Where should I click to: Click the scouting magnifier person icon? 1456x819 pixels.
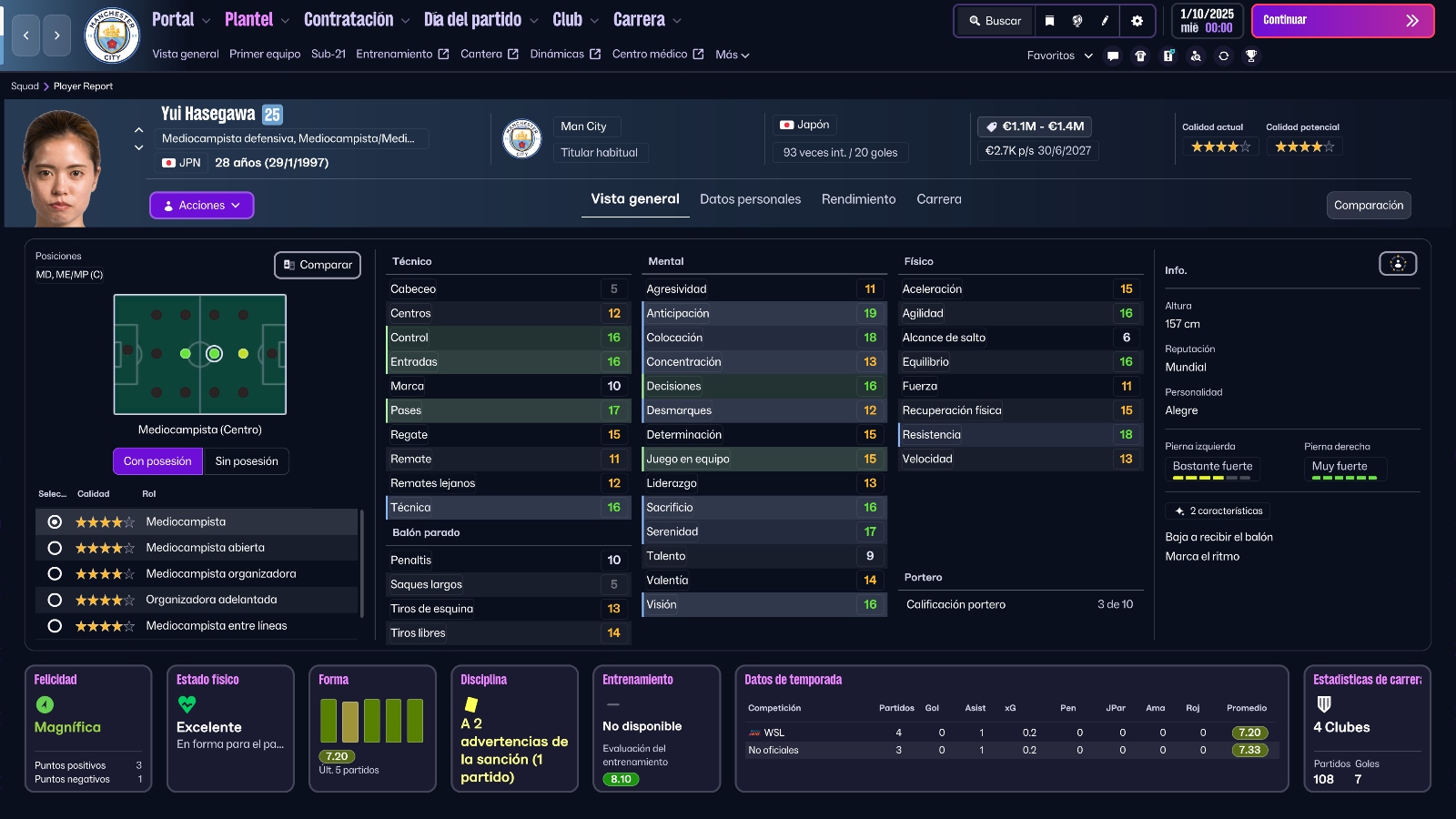(x=1196, y=56)
